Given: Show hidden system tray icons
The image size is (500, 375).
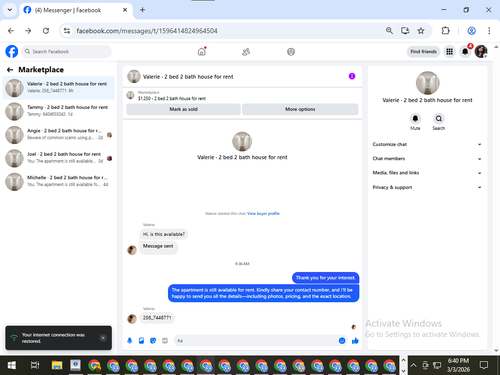Looking at the screenshot, I should coord(413,365).
